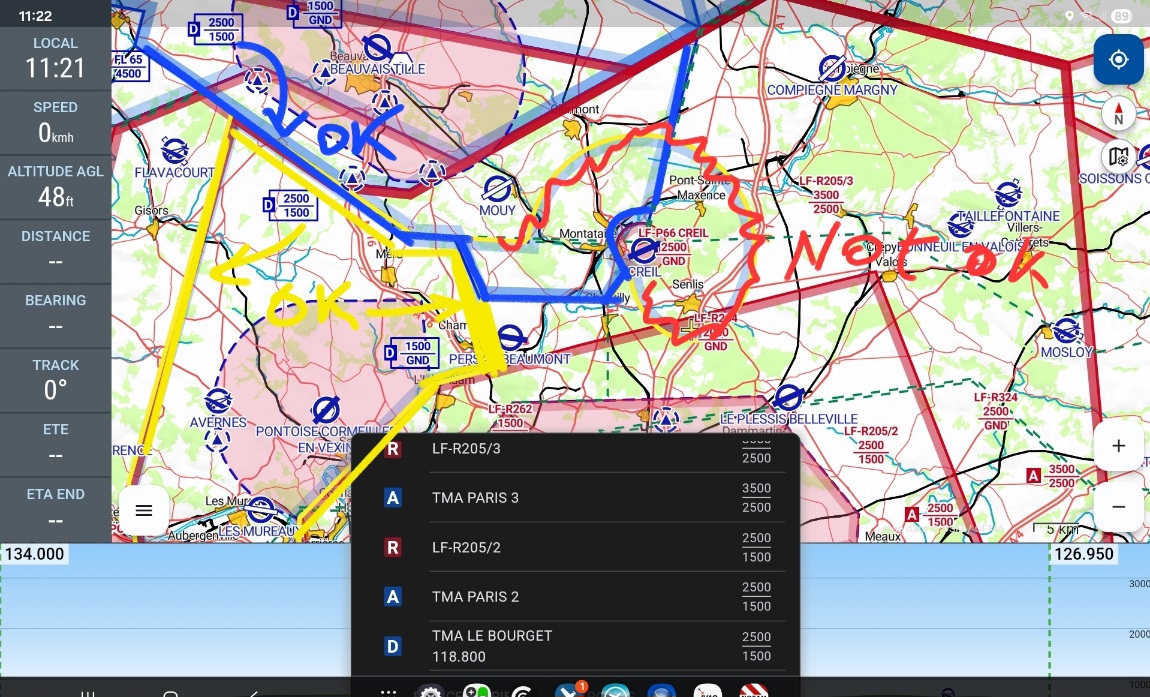Open TMA LE BOURGET 118.800 entry
Screen dimensions: 1150x697
click(x=575, y=646)
